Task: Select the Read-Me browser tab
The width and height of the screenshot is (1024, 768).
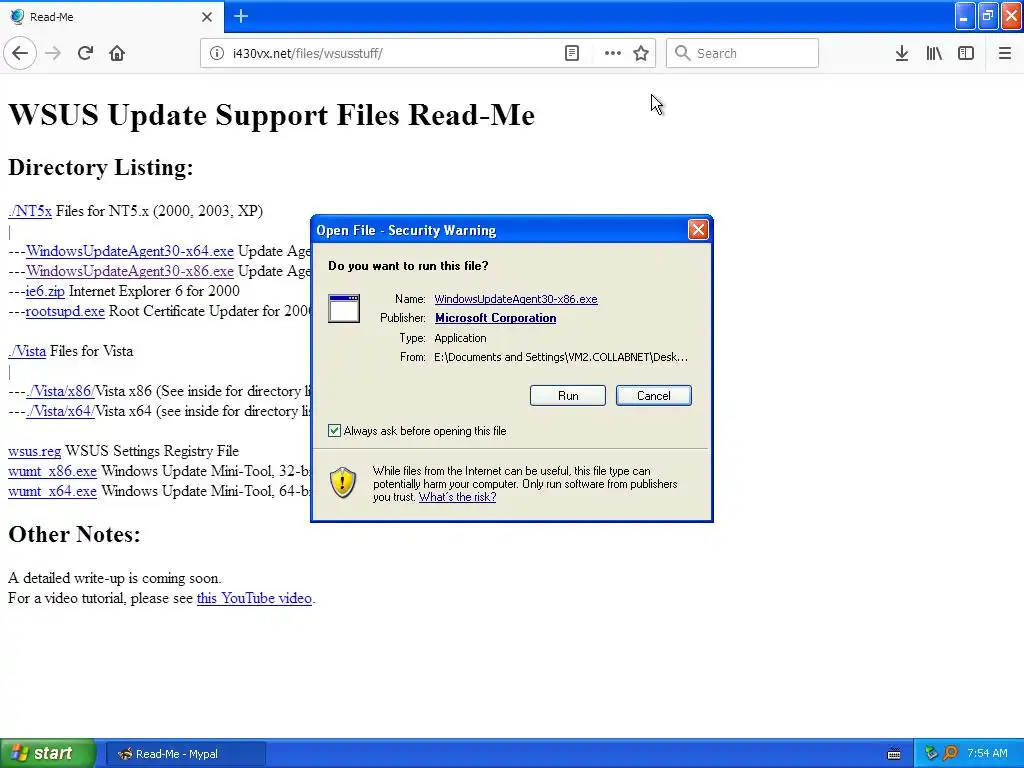Action: pos(112,16)
